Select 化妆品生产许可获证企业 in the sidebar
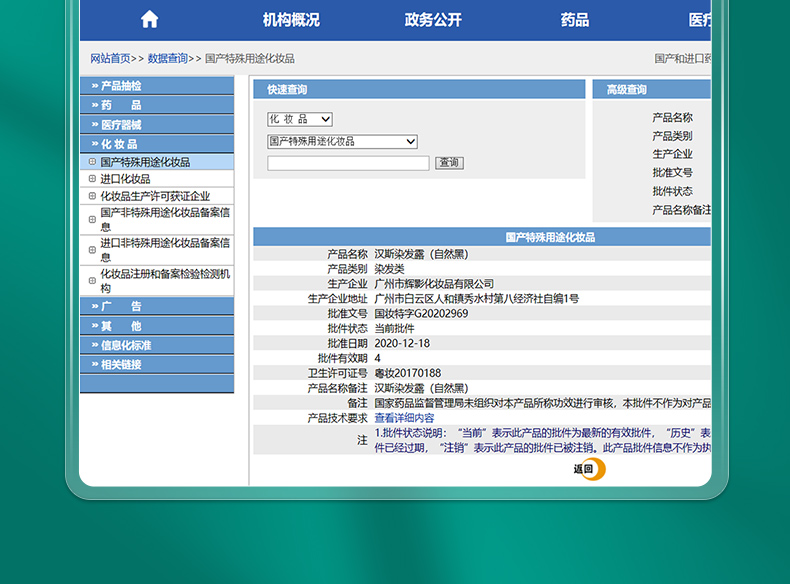Viewport: 790px width, 584px height. tap(155, 196)
